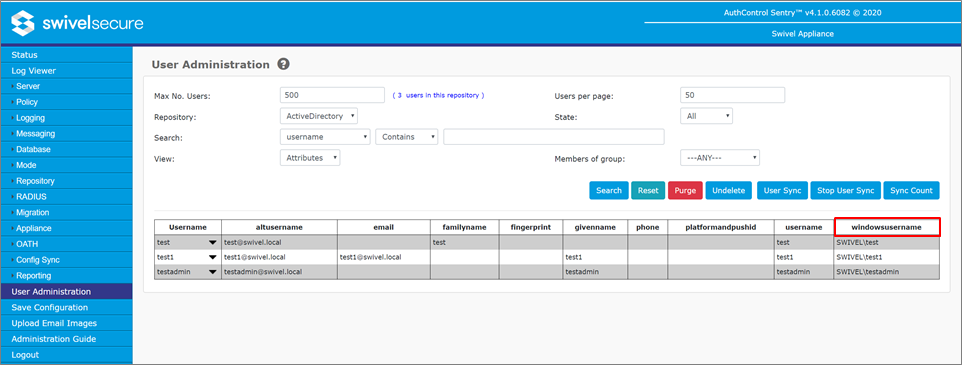The width and height of the screenshot is (962, 365).
Task: Click the familyname column header
Action: [464, 228]
